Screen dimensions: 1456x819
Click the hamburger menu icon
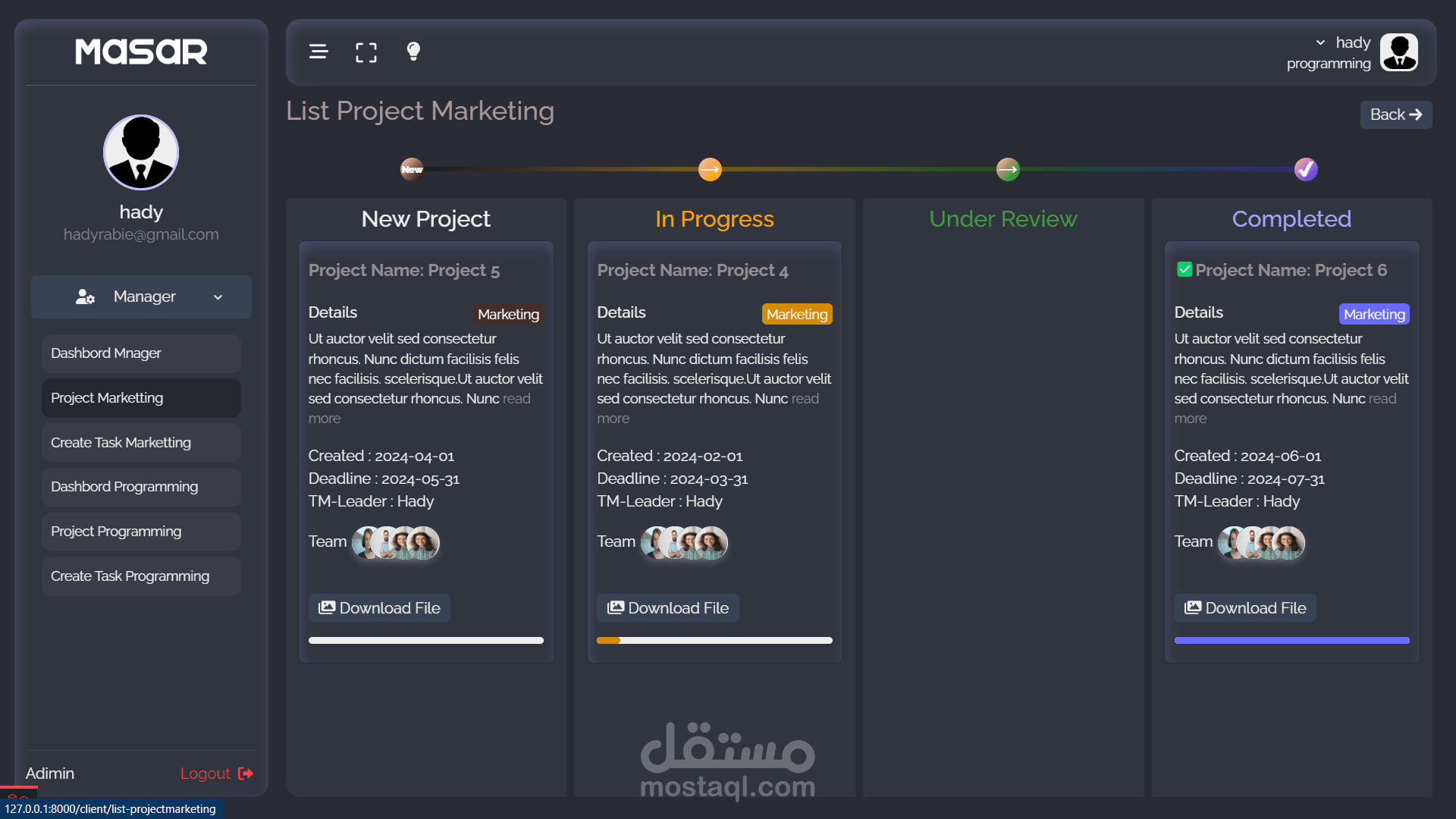(318, 52)
